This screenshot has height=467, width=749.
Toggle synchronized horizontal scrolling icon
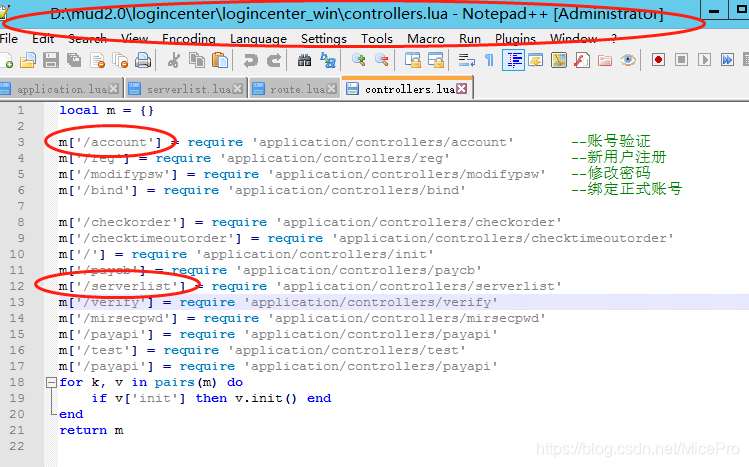pos(436,60)
